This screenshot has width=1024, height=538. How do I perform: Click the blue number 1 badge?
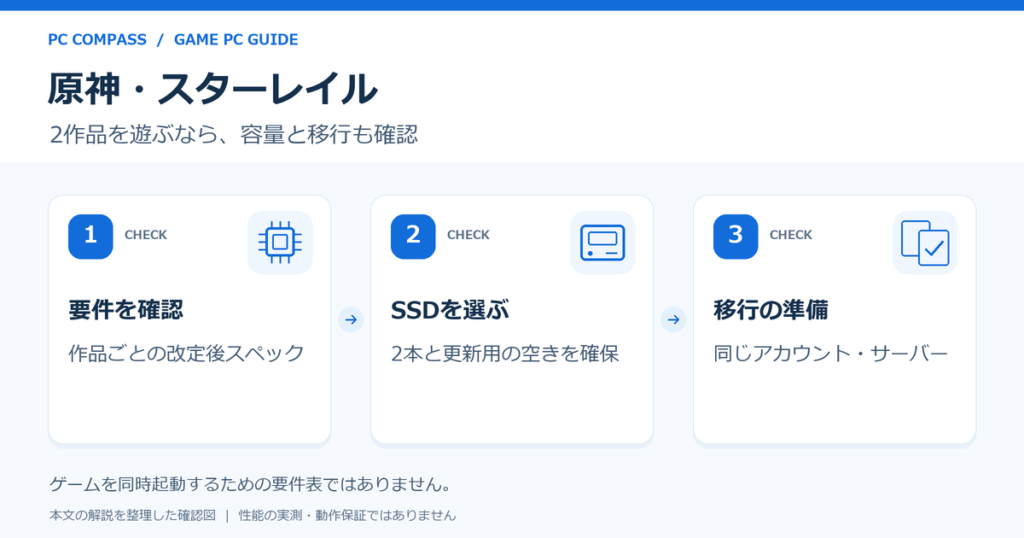click(90, 236)
